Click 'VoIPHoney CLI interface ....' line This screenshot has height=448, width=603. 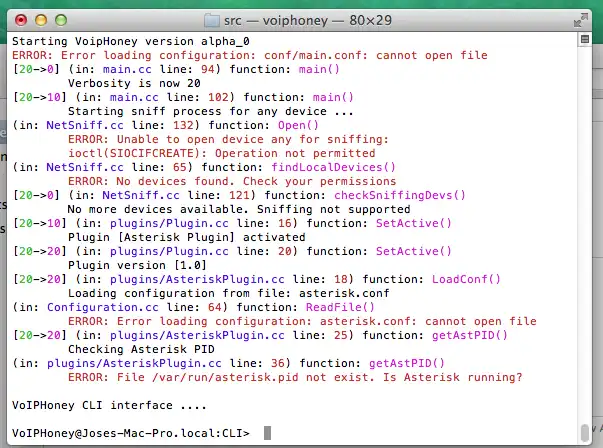click(109, 405)
